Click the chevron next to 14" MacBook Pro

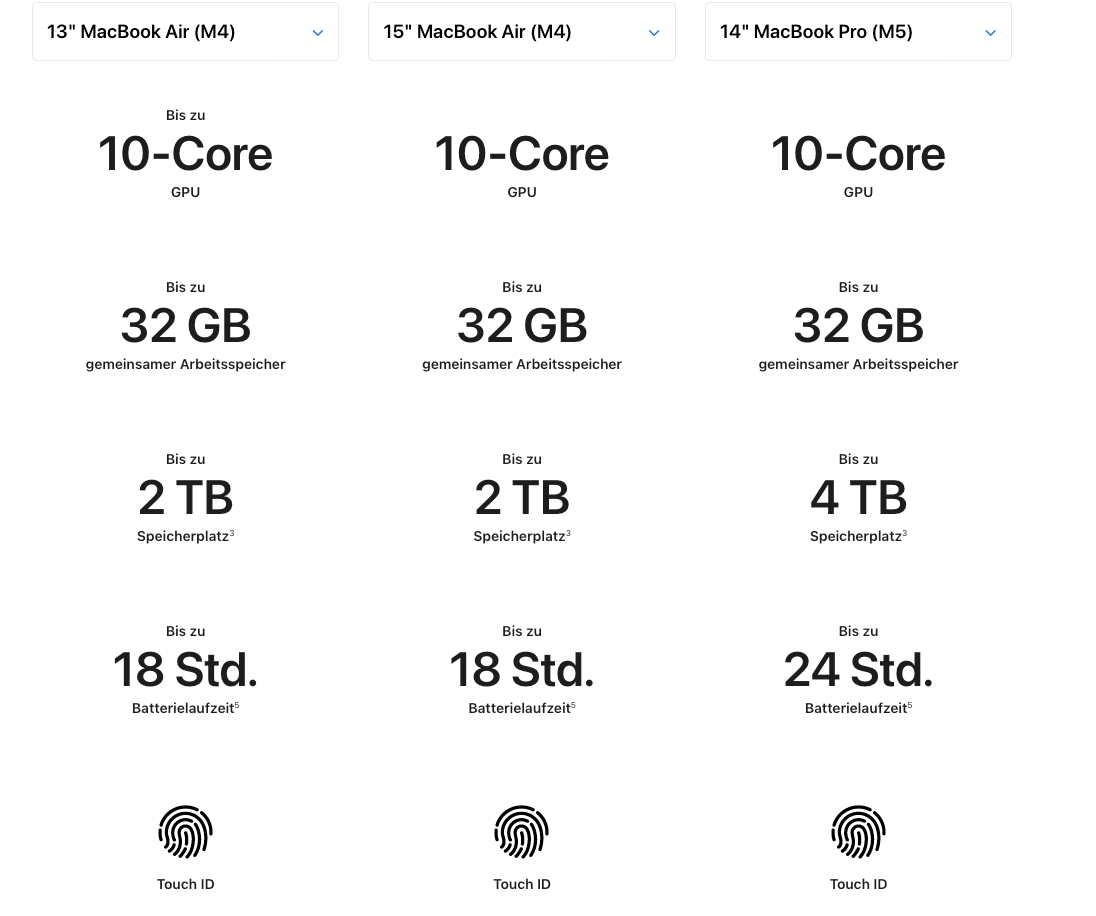[990, 32]
